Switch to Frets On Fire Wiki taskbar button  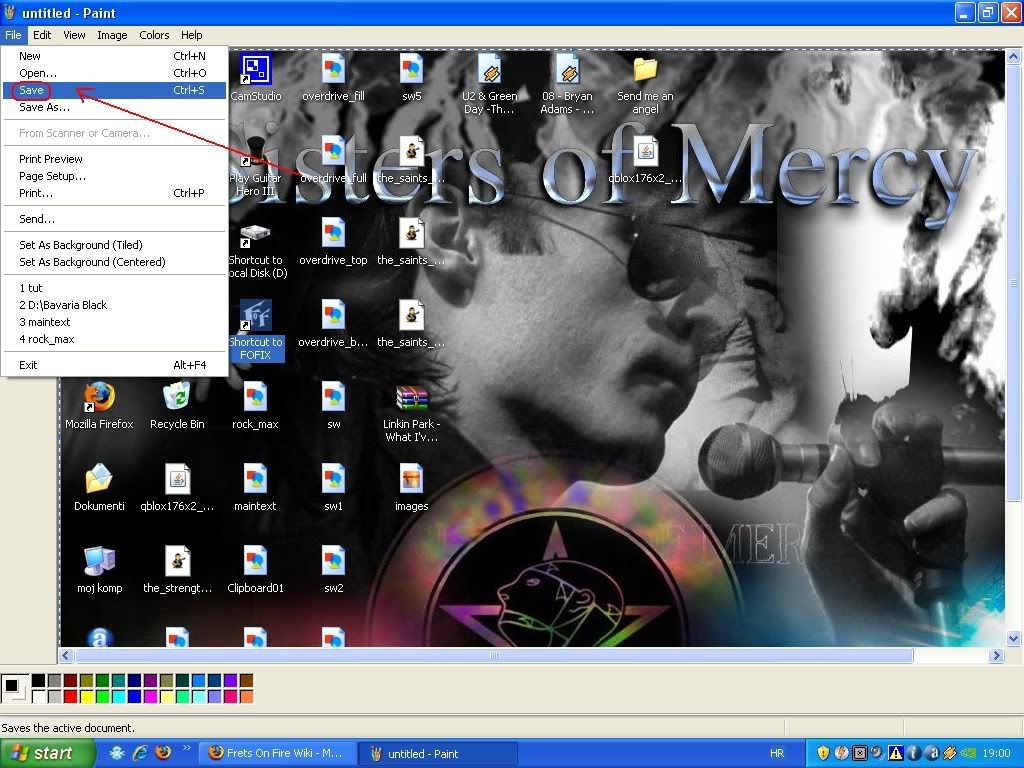click(x=277, y=753)
